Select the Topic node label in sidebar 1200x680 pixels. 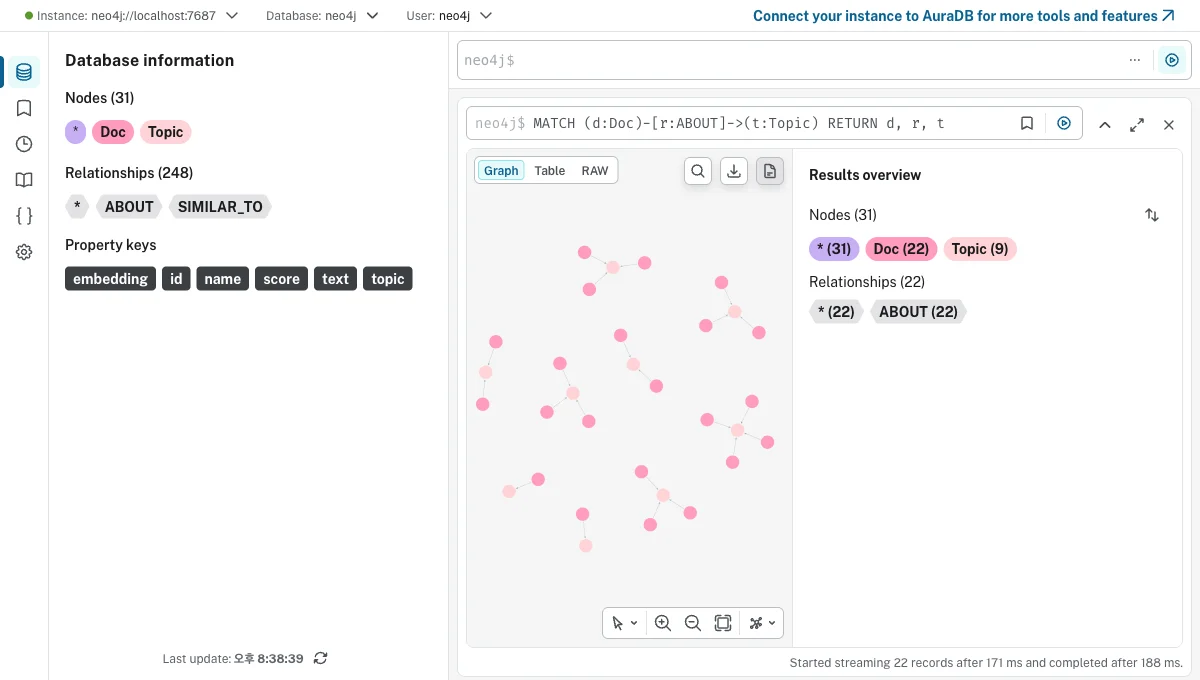pyautogui.click(x=166, y=132)
